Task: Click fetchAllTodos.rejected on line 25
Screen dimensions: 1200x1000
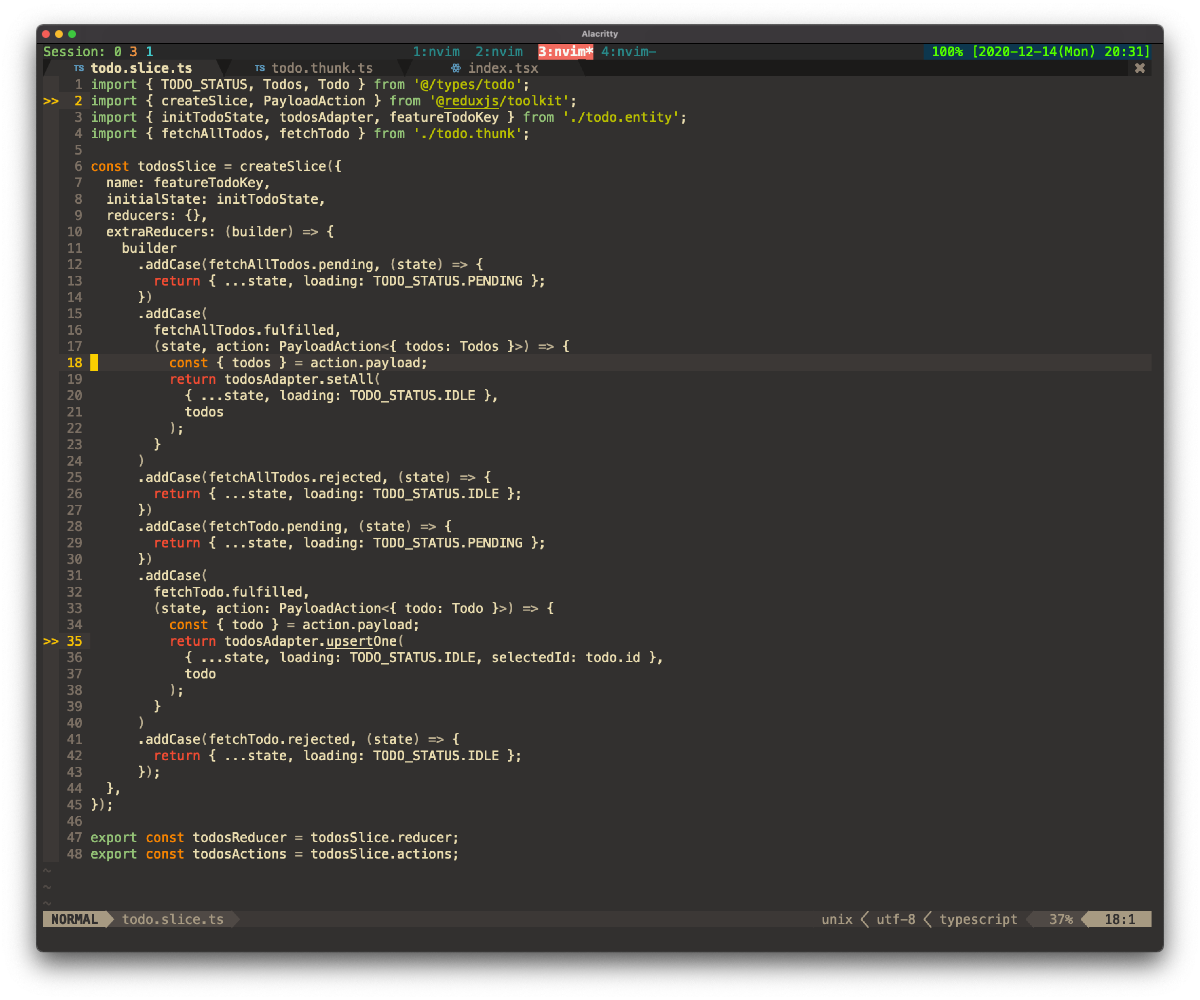Action: pos(294,477)
